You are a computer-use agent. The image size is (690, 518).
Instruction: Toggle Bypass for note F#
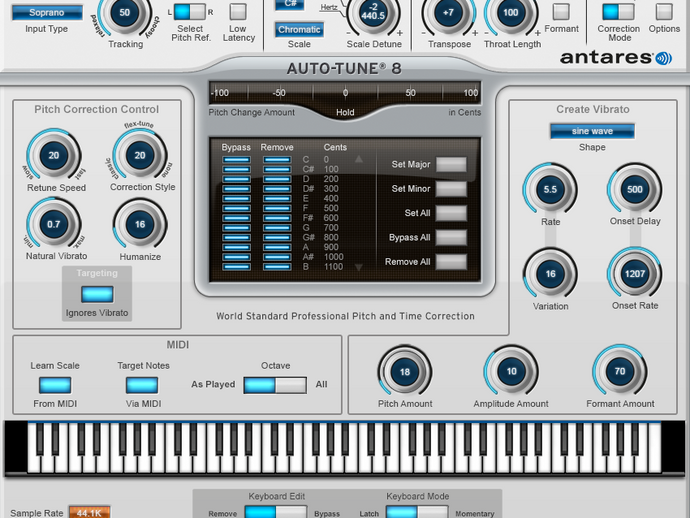pyautogui.click(x=236, y=218)
